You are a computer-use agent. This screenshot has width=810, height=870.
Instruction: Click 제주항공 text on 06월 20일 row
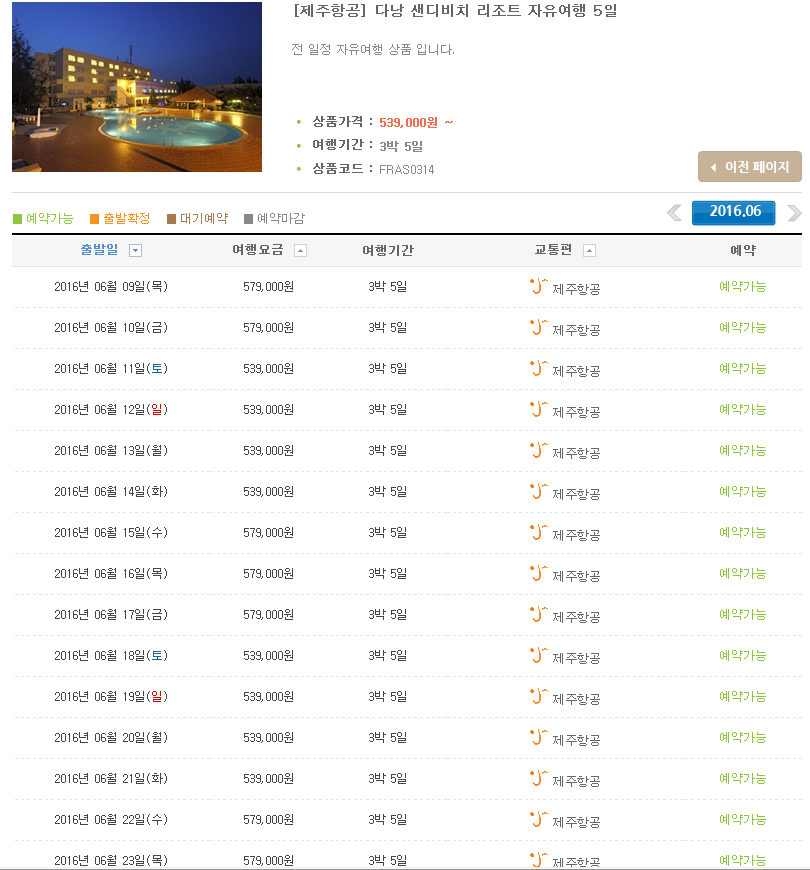click(576, 740)
